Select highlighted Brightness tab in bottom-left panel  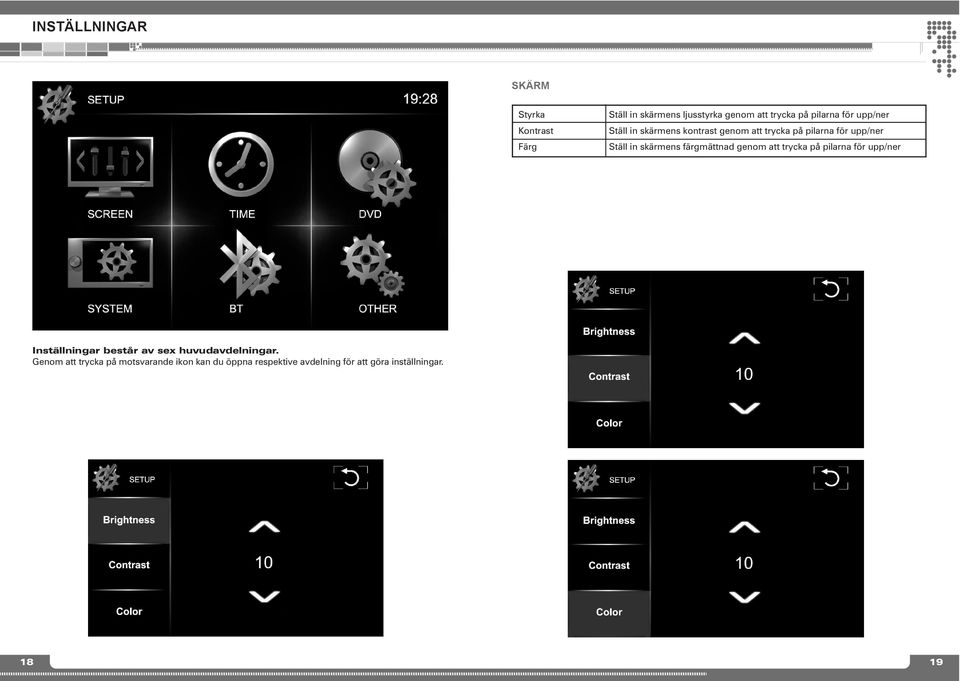pos(129,520)
